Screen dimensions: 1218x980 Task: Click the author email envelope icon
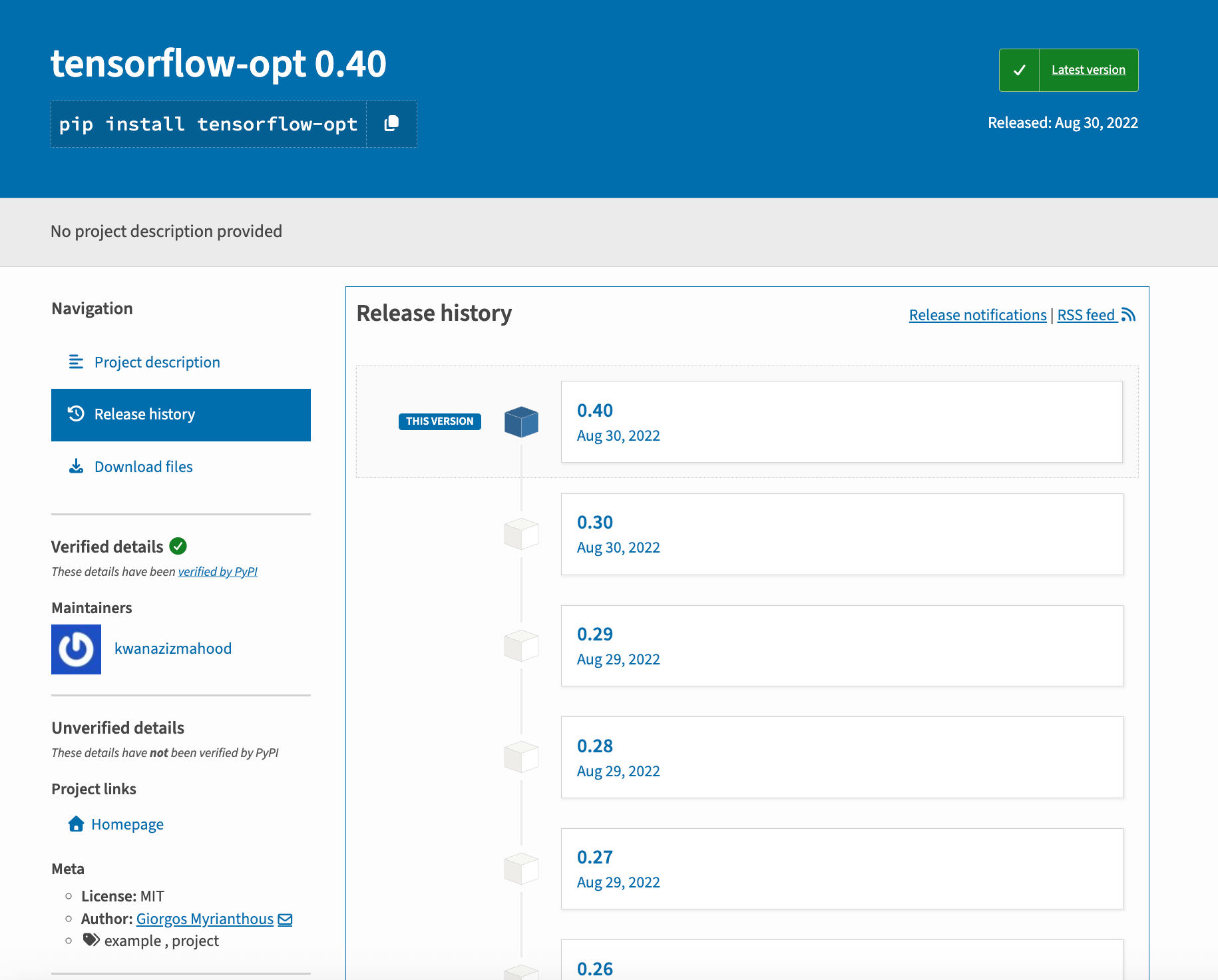point(286,919)
